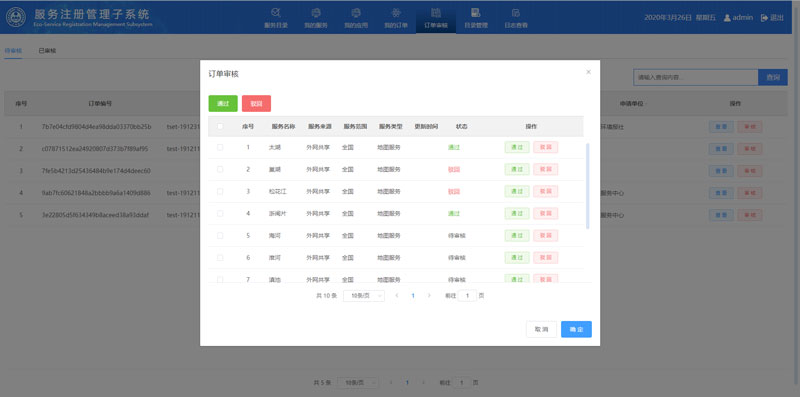Screen dimensions: 800x397
Task: Close the 订单审核 dialog with X
Action: click(588, 72)
